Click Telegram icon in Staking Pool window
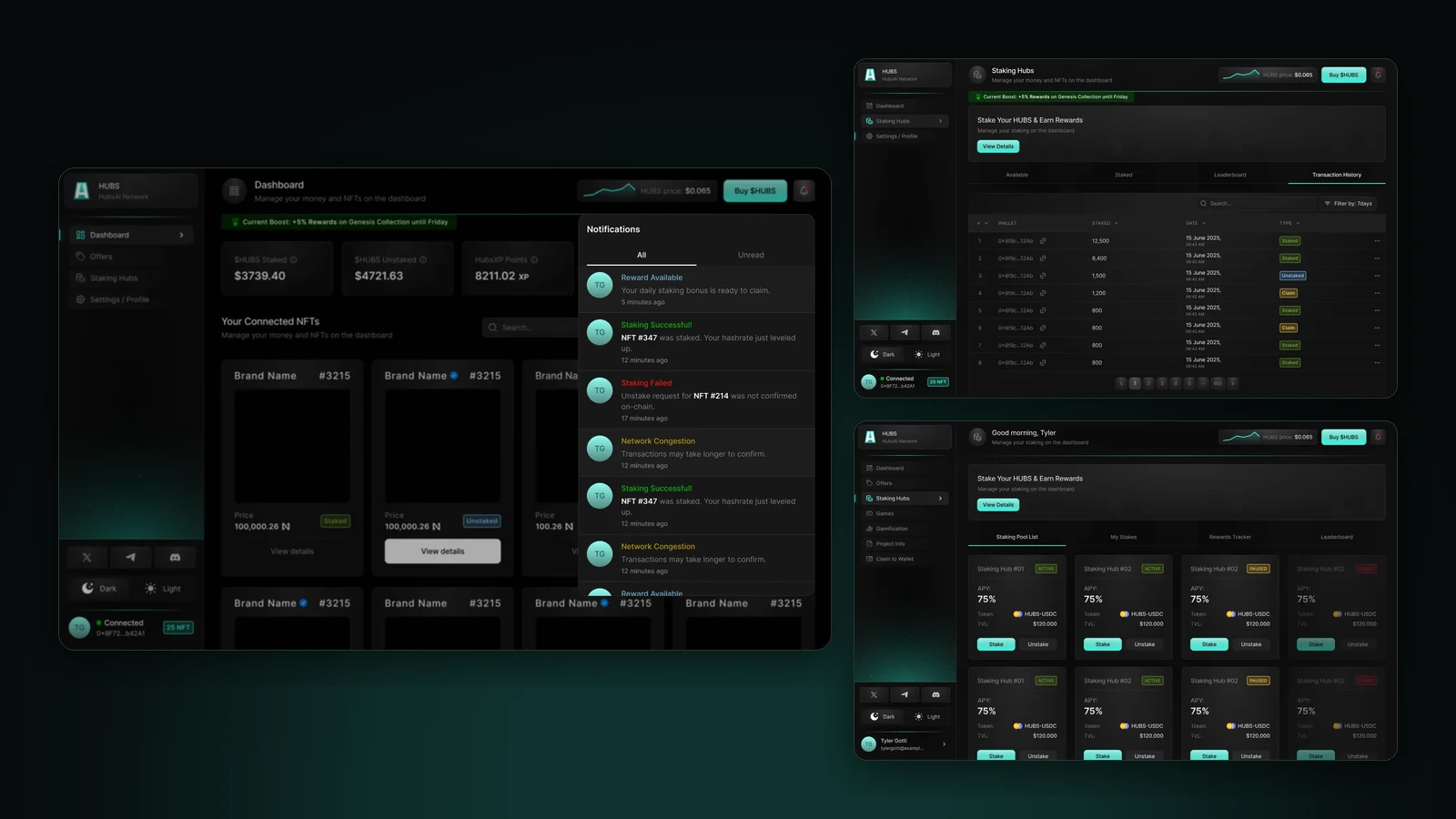The height and width of the screenshot is (819, 1456). (905, 694)
